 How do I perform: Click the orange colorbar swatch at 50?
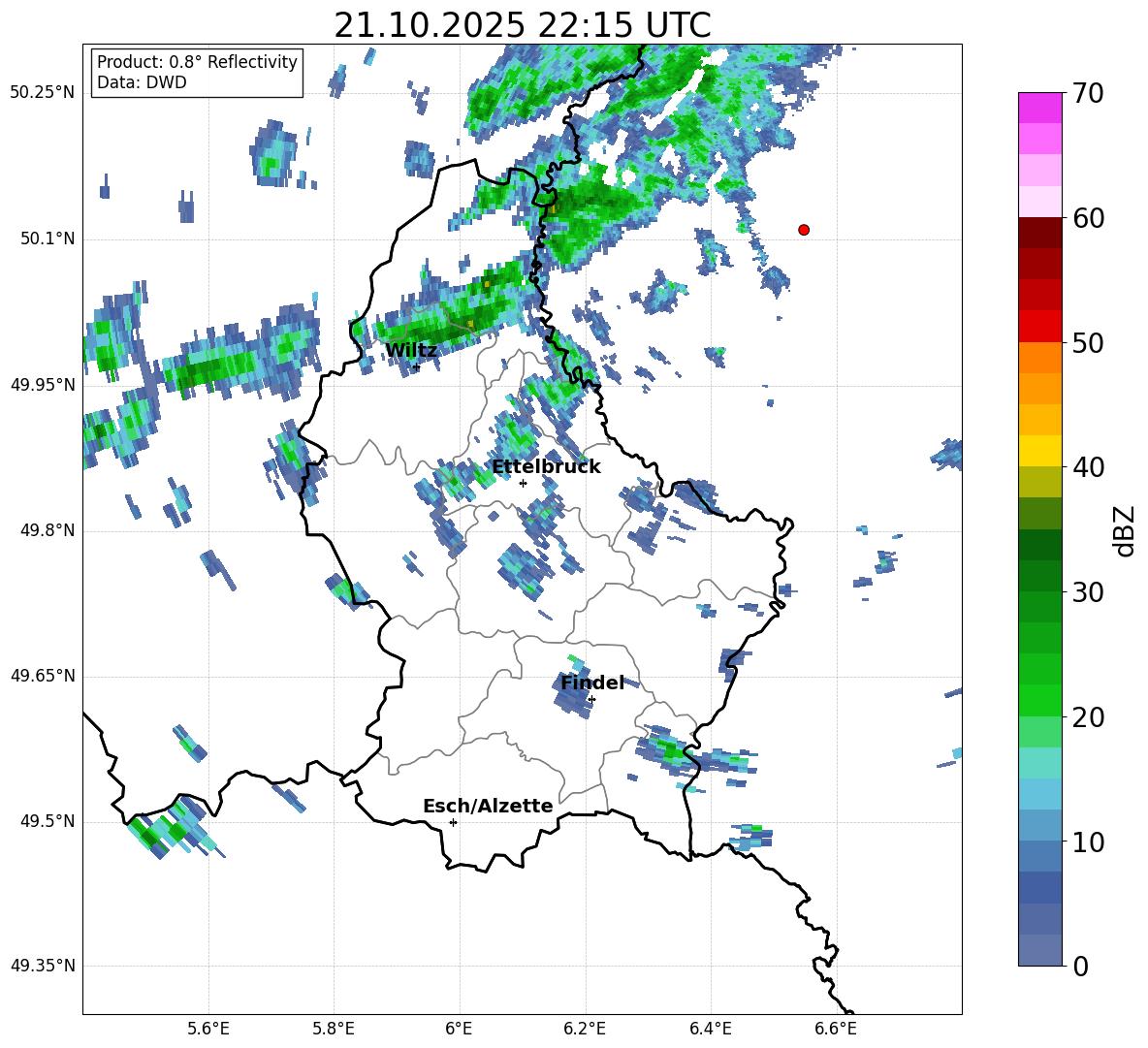tap(1039, 357)
